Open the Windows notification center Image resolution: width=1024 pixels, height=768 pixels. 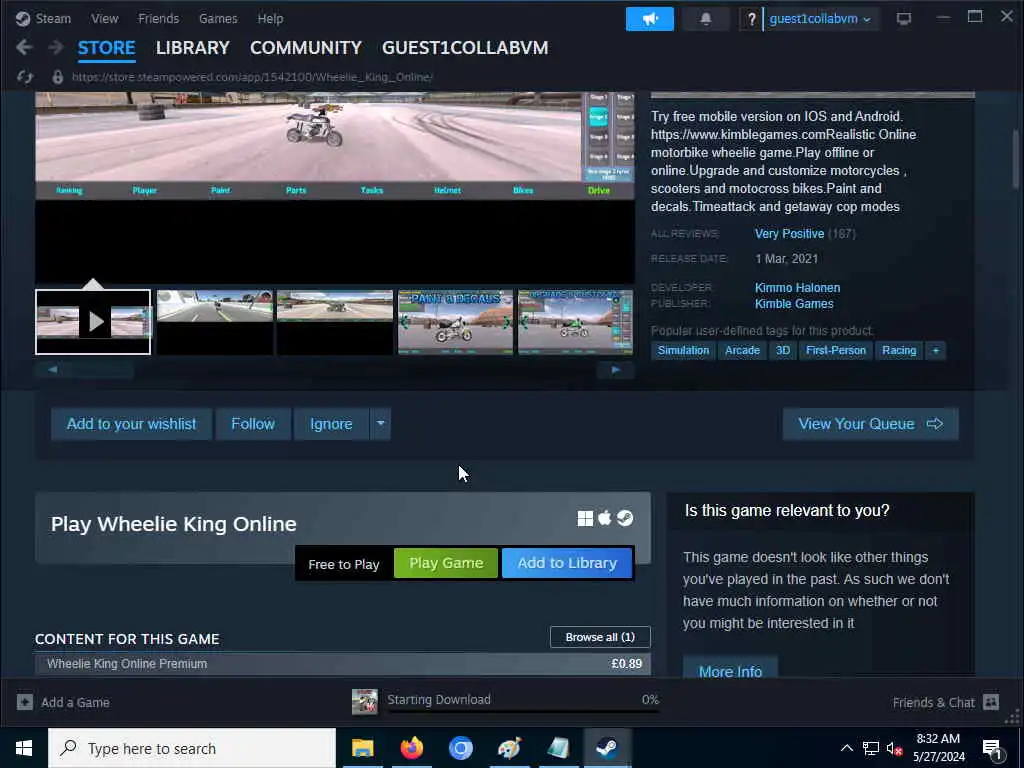(993, 749)
